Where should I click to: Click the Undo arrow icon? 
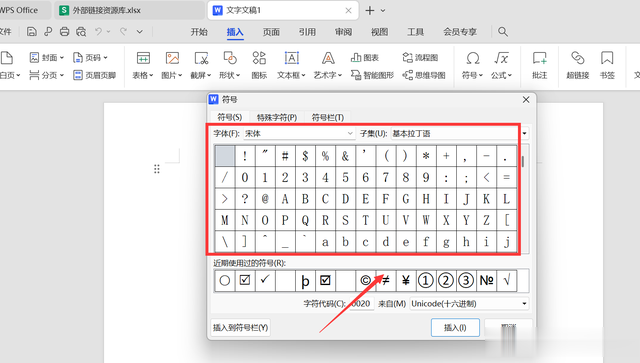point(98,31)
